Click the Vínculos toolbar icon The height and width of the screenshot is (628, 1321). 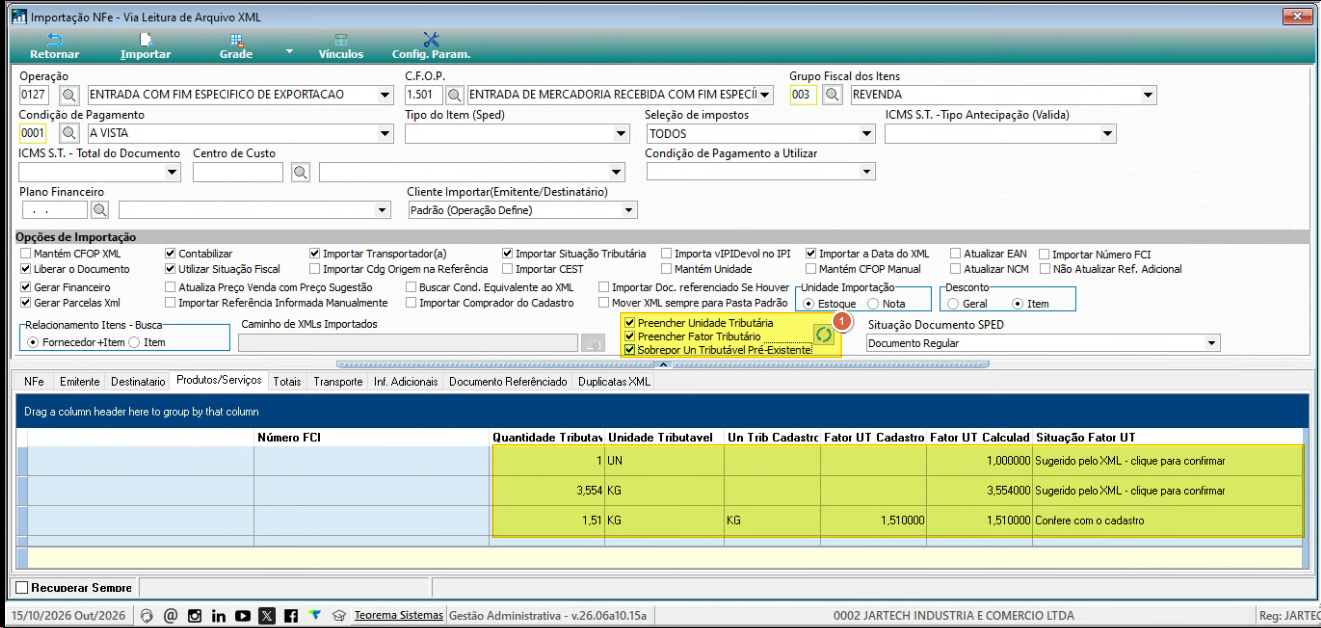click(x=341, y=40)
